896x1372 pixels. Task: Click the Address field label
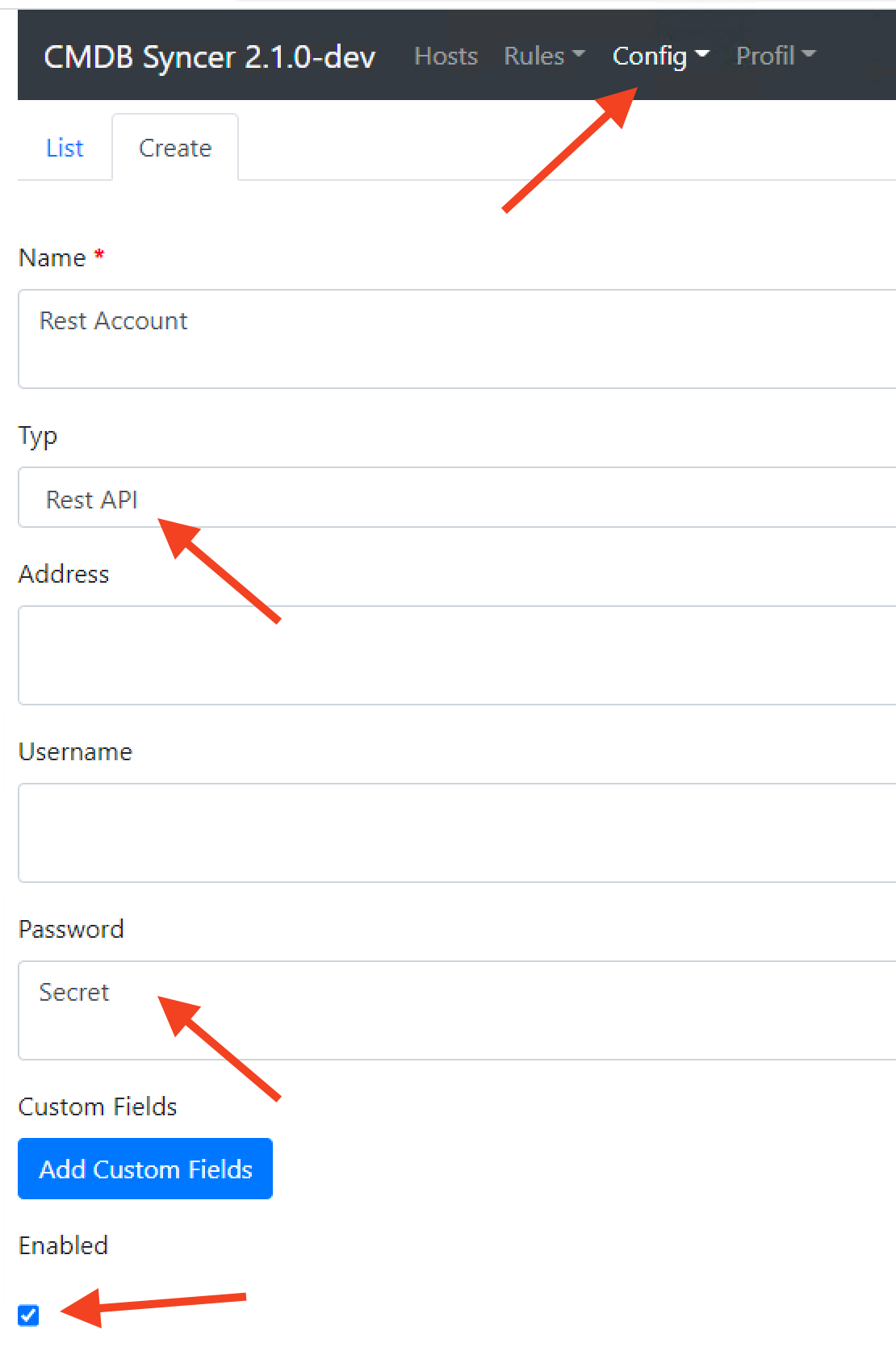coord(64,574)
